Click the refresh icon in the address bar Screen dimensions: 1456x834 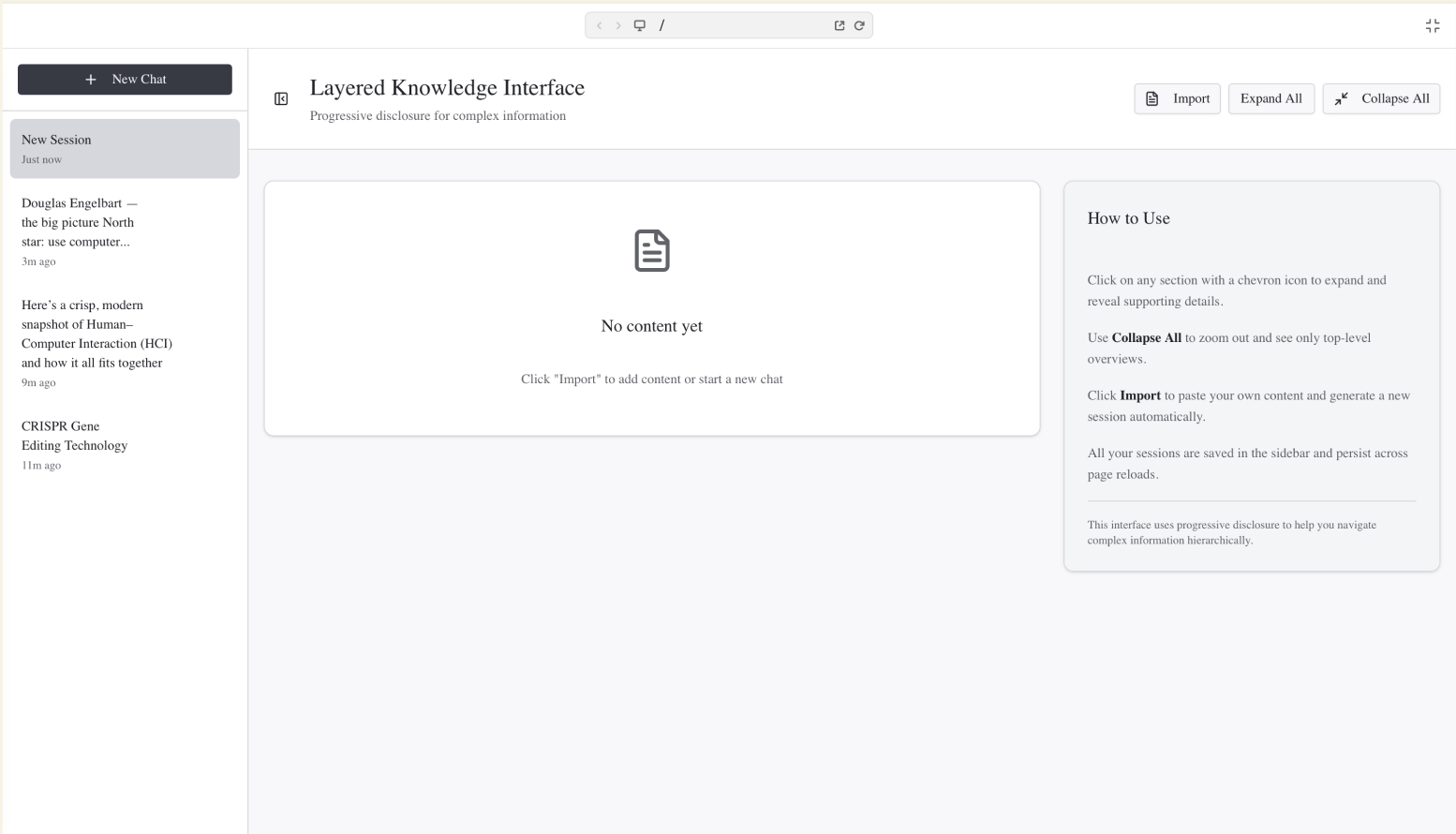[x=859, y=25]
